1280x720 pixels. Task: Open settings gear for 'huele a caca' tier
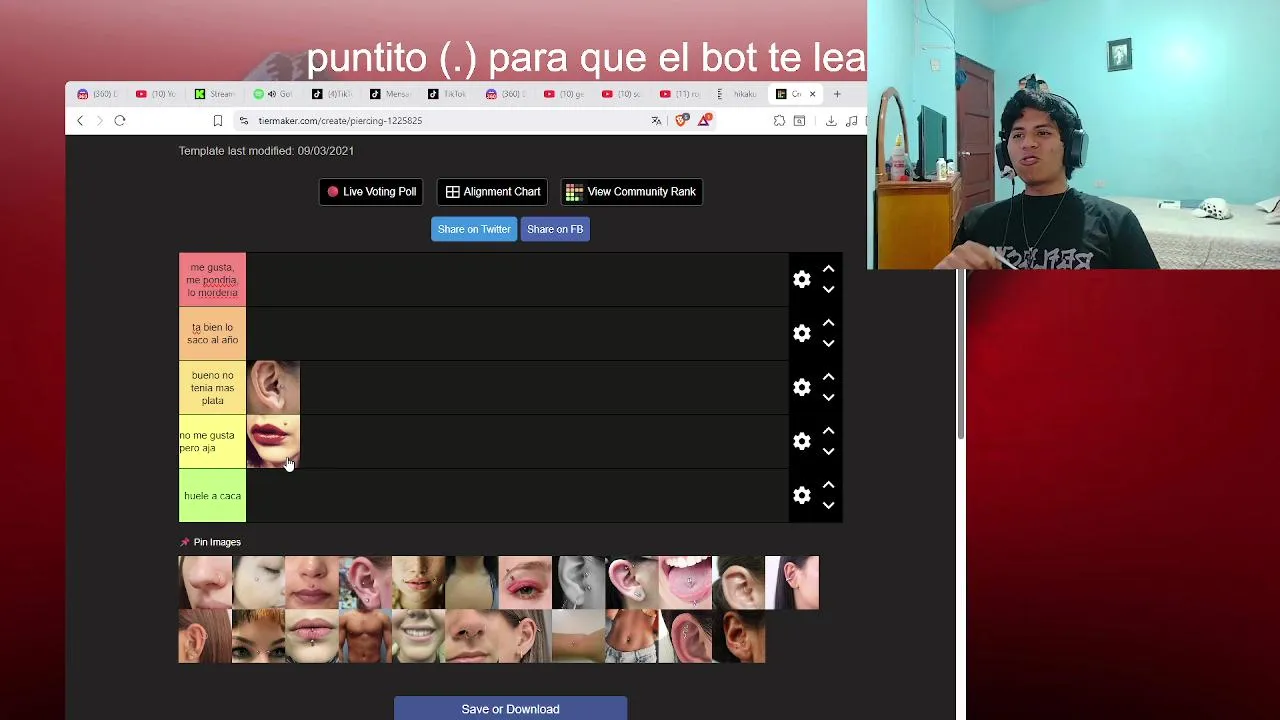point(802,496)
